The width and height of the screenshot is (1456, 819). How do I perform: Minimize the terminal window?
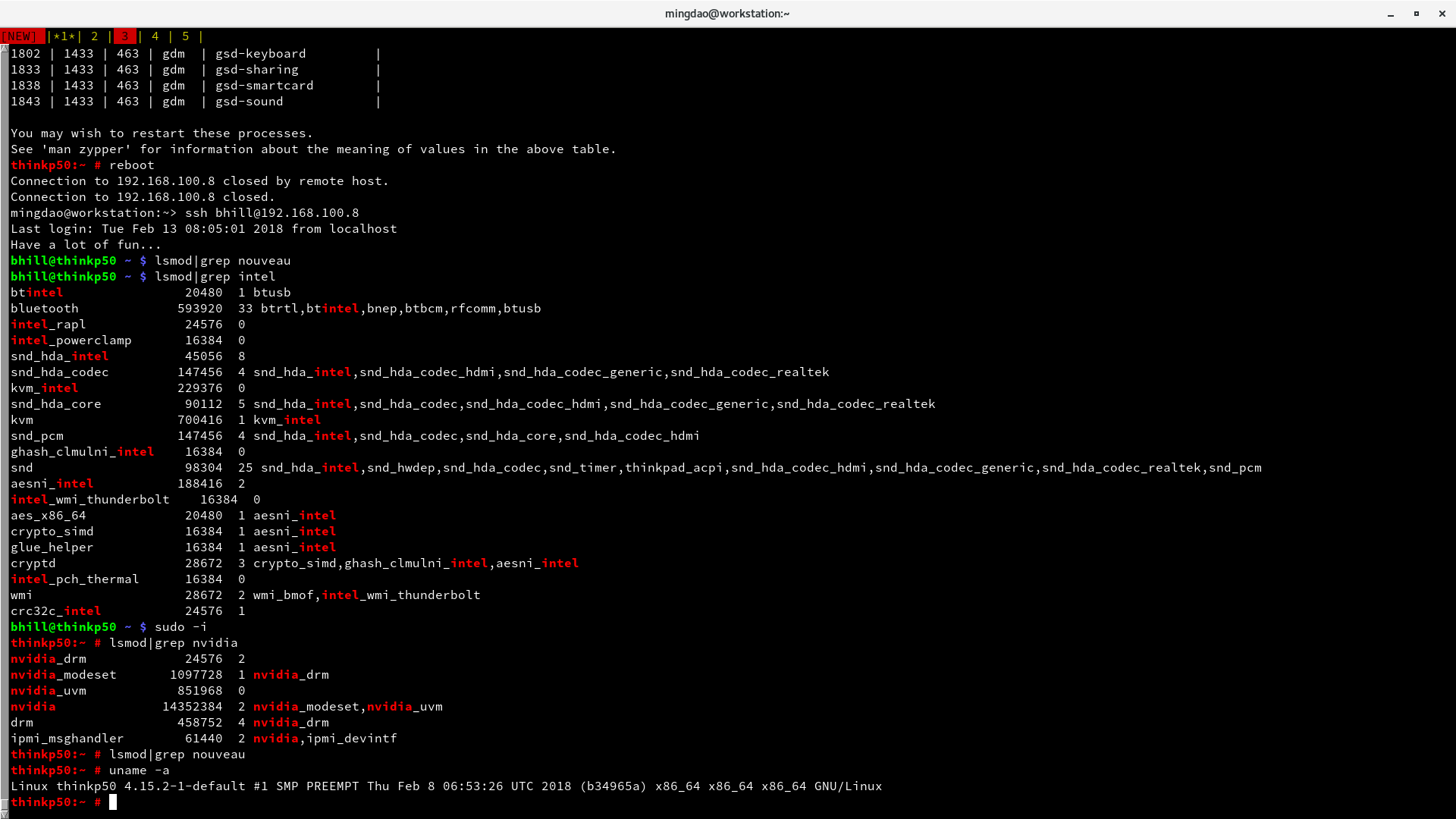tap(1391, 14)
